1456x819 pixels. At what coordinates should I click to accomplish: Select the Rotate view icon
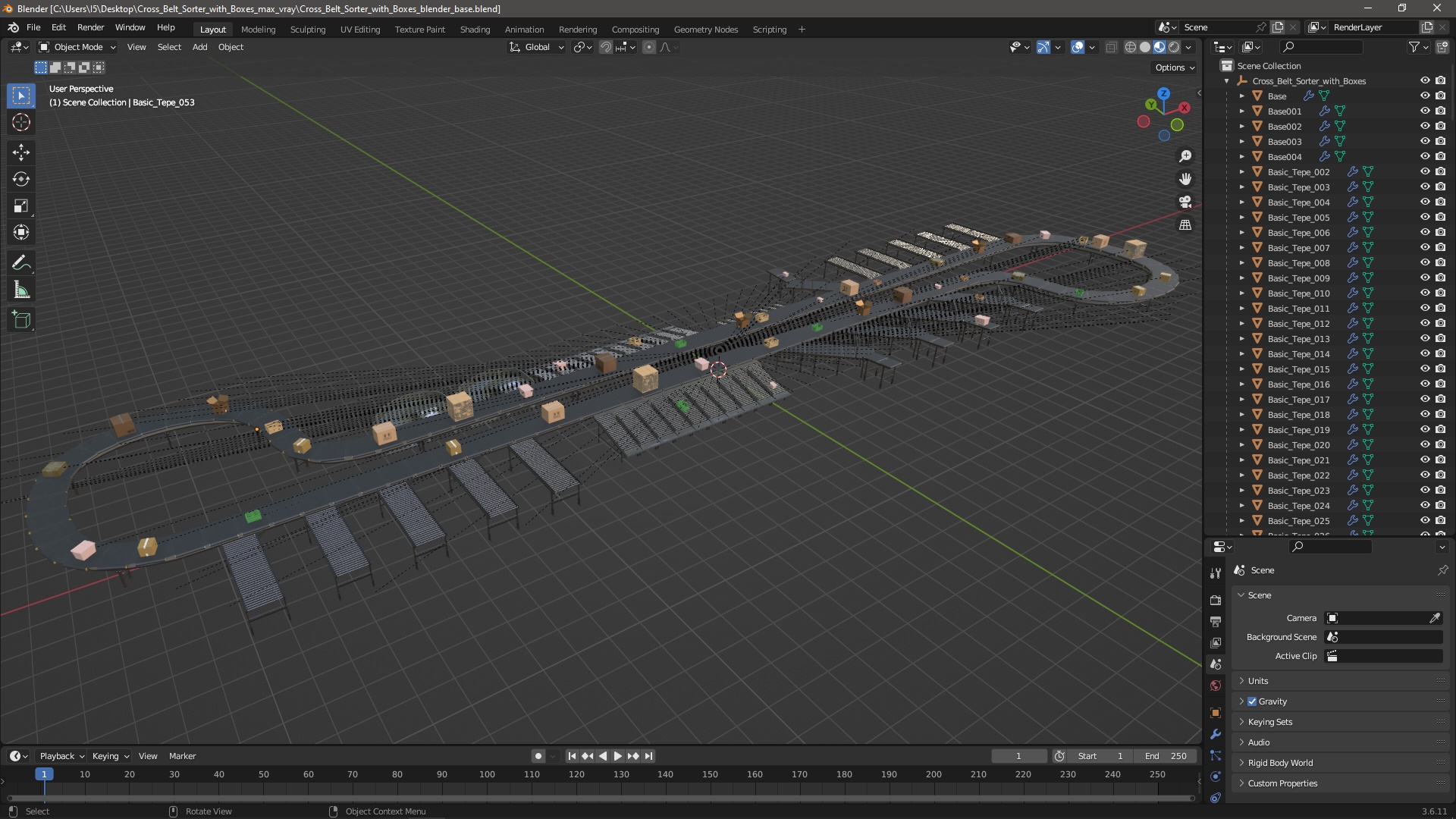[171, 811]
